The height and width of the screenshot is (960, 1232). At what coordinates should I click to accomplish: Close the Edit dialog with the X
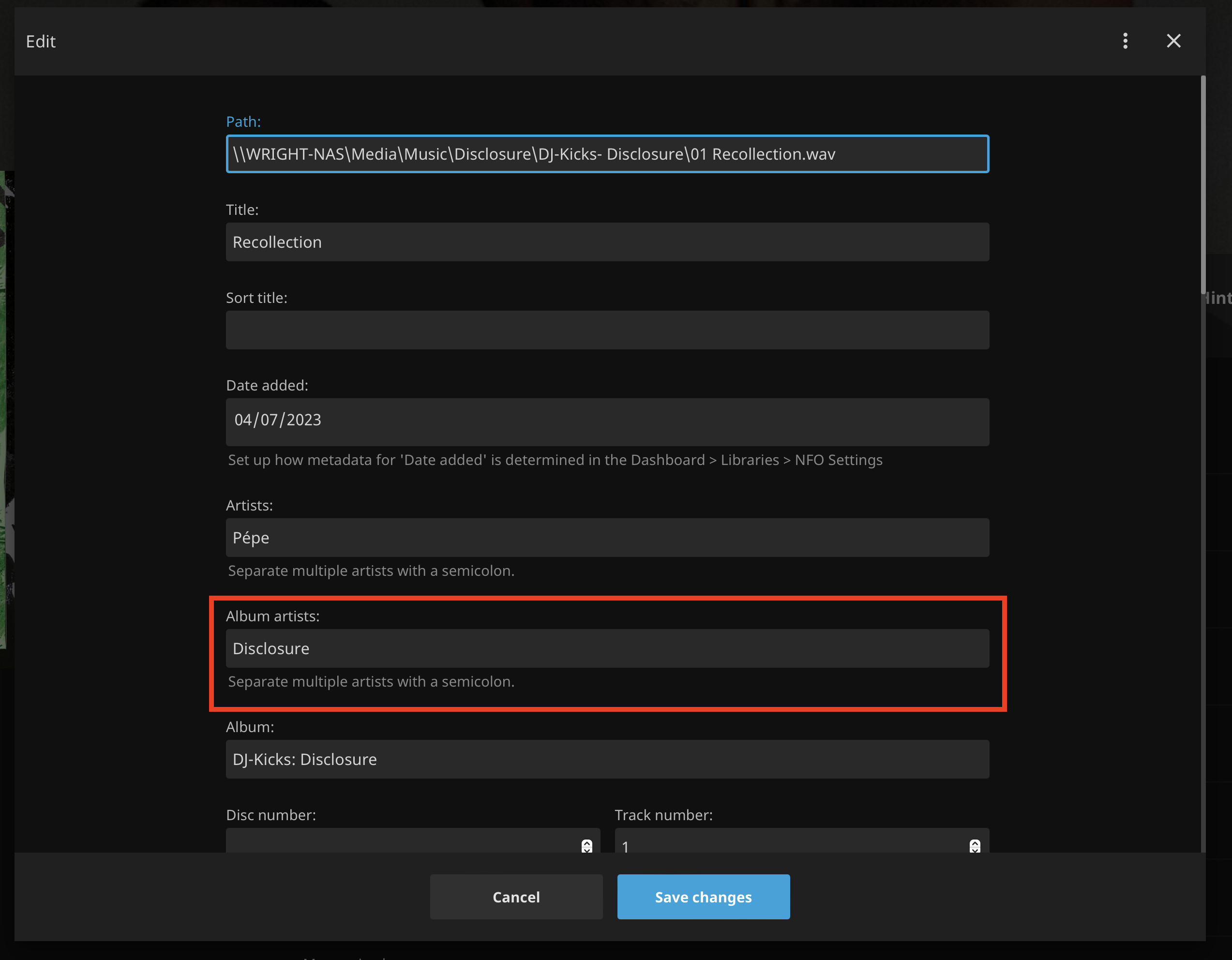1173,41
